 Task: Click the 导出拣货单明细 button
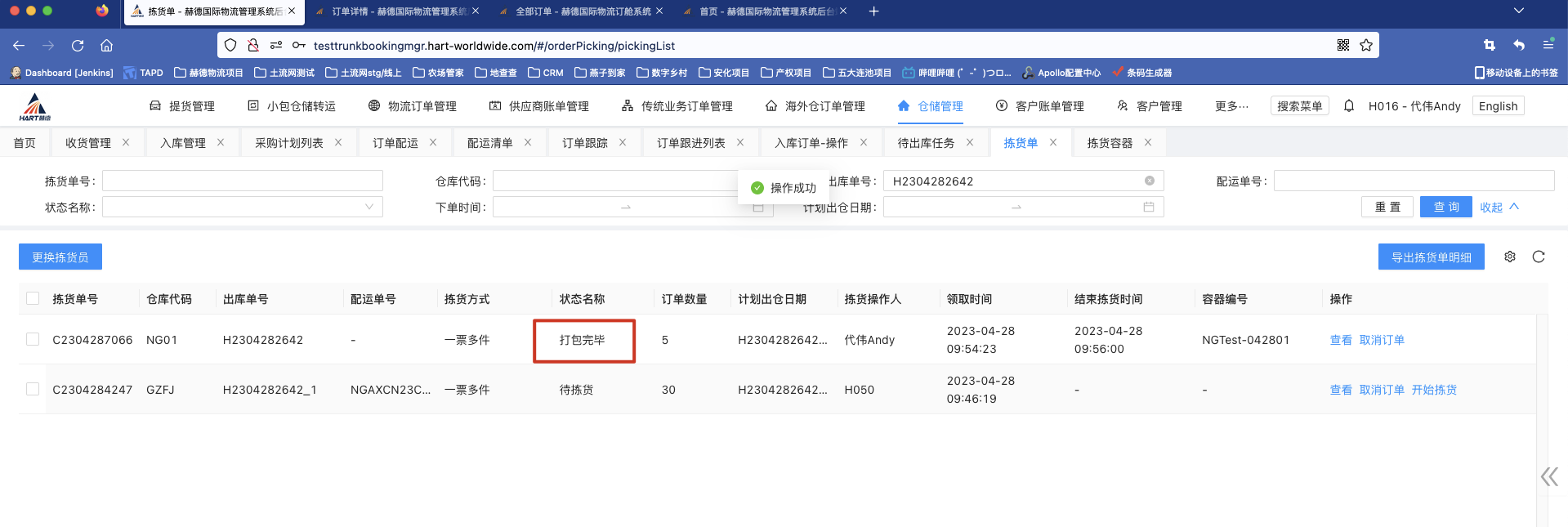tap(1431, 257)
